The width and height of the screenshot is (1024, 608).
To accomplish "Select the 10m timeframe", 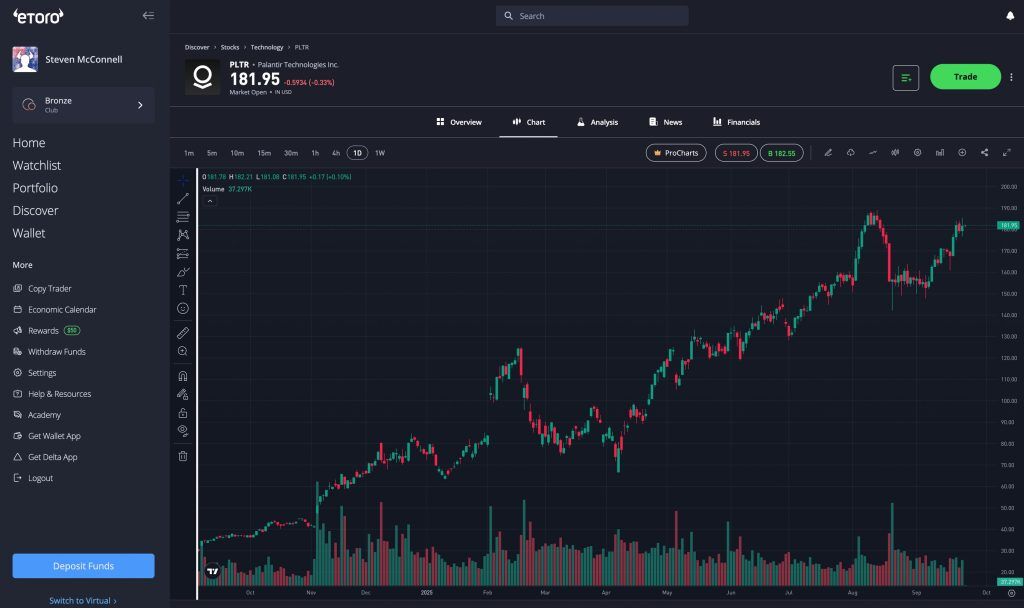I will [x=237, y=153].
